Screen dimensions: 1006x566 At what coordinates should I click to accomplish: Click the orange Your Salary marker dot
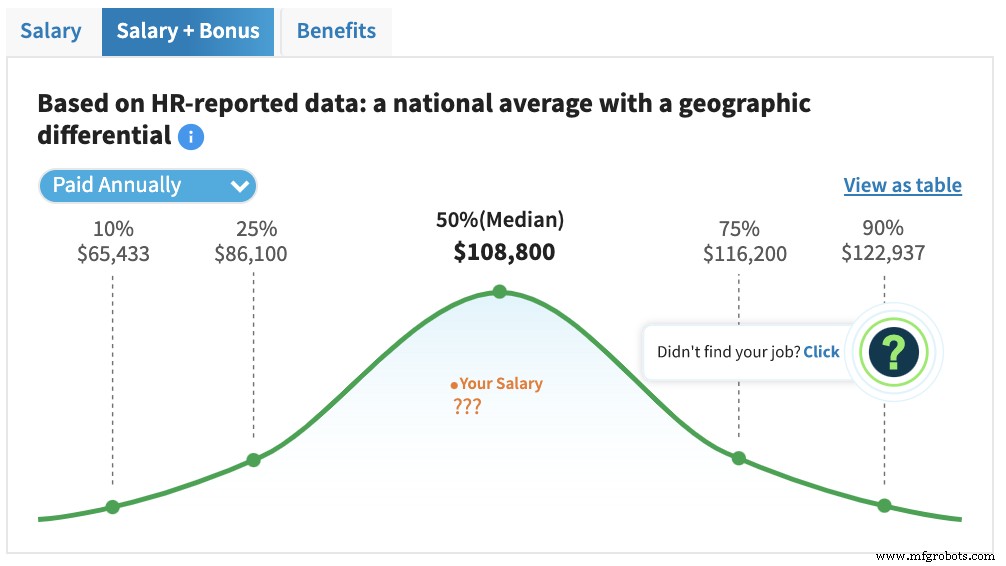point(454,385)
